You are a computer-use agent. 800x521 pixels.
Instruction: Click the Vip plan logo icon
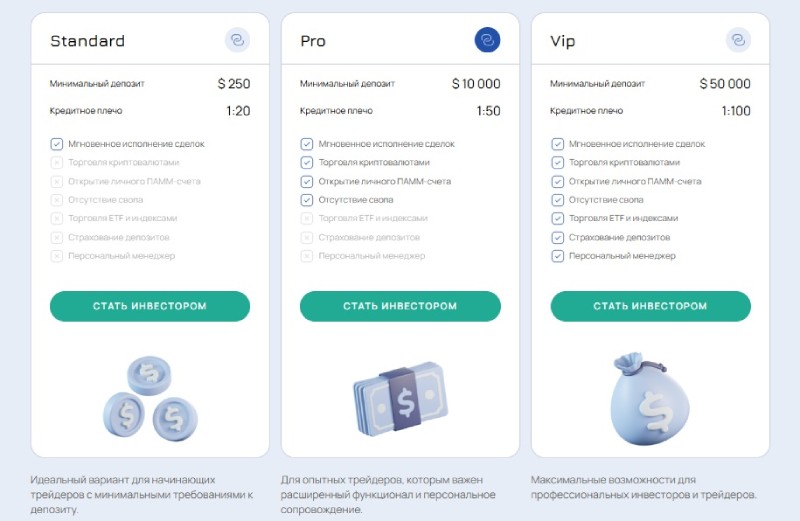737,40
